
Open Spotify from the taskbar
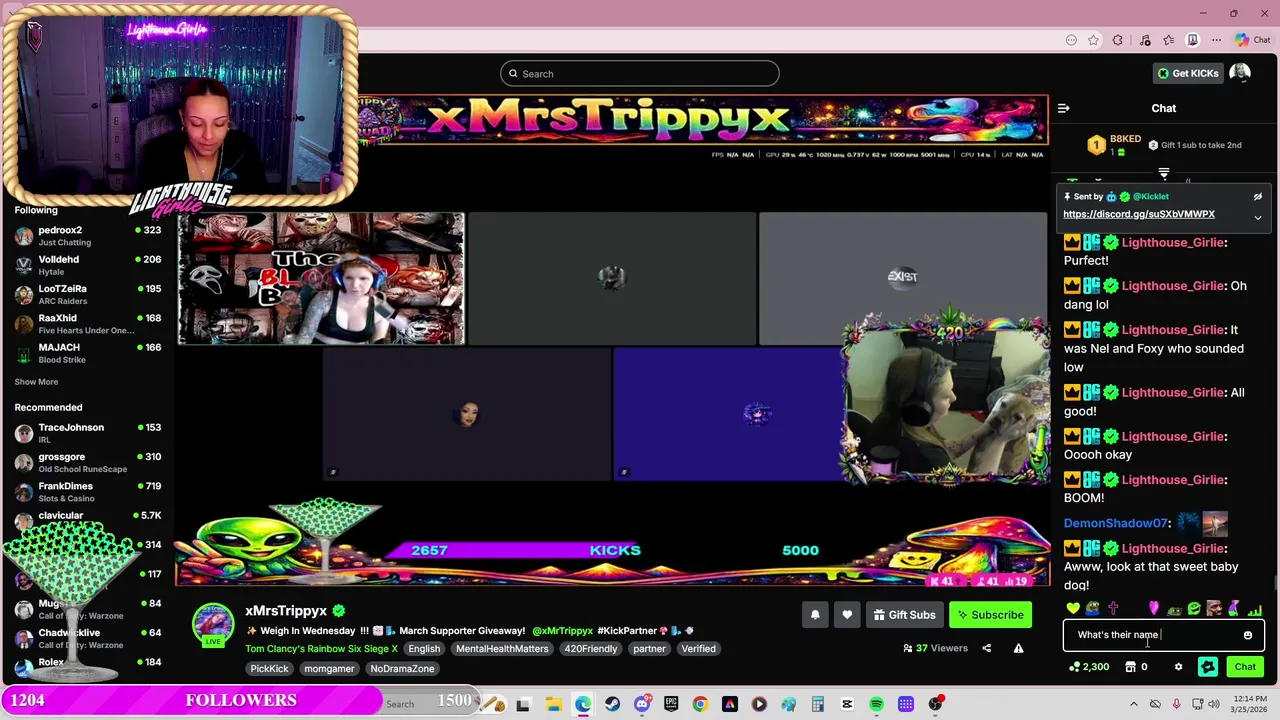(876, 704)
